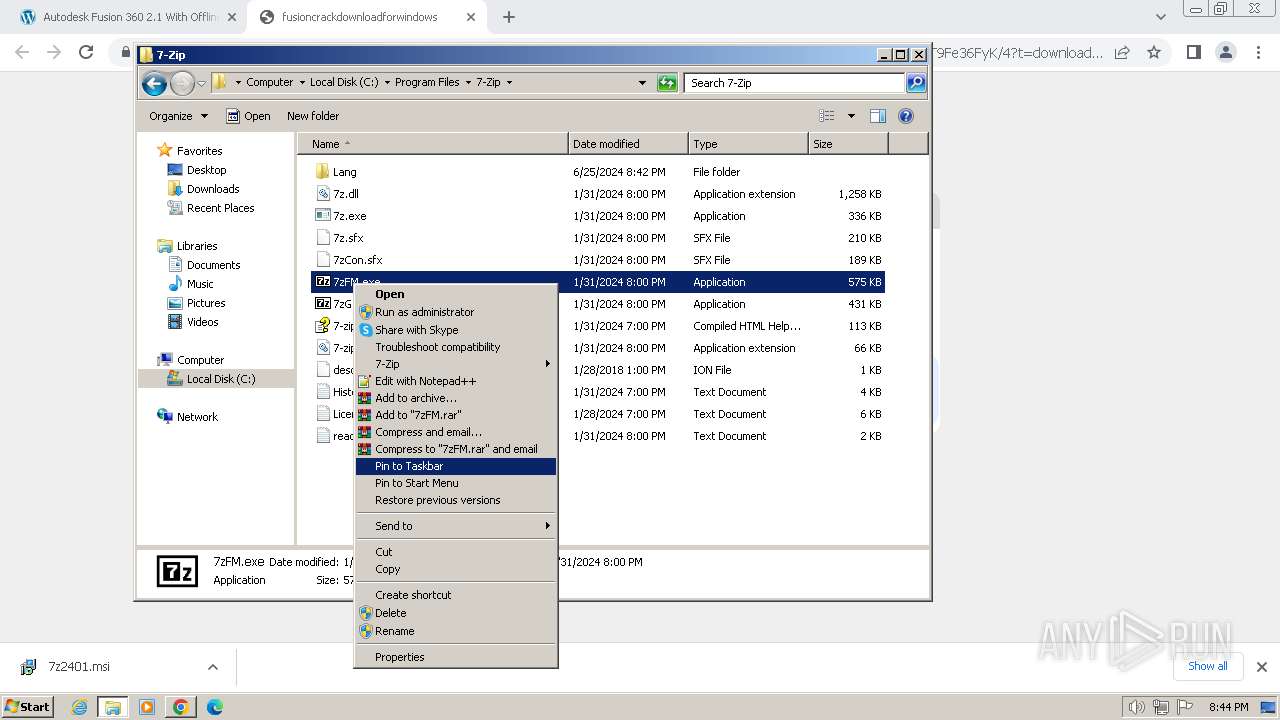The width and height of the screenshot is (1280, 720).
Task: Choose Rename in context menu
Action: click(456, 631)
